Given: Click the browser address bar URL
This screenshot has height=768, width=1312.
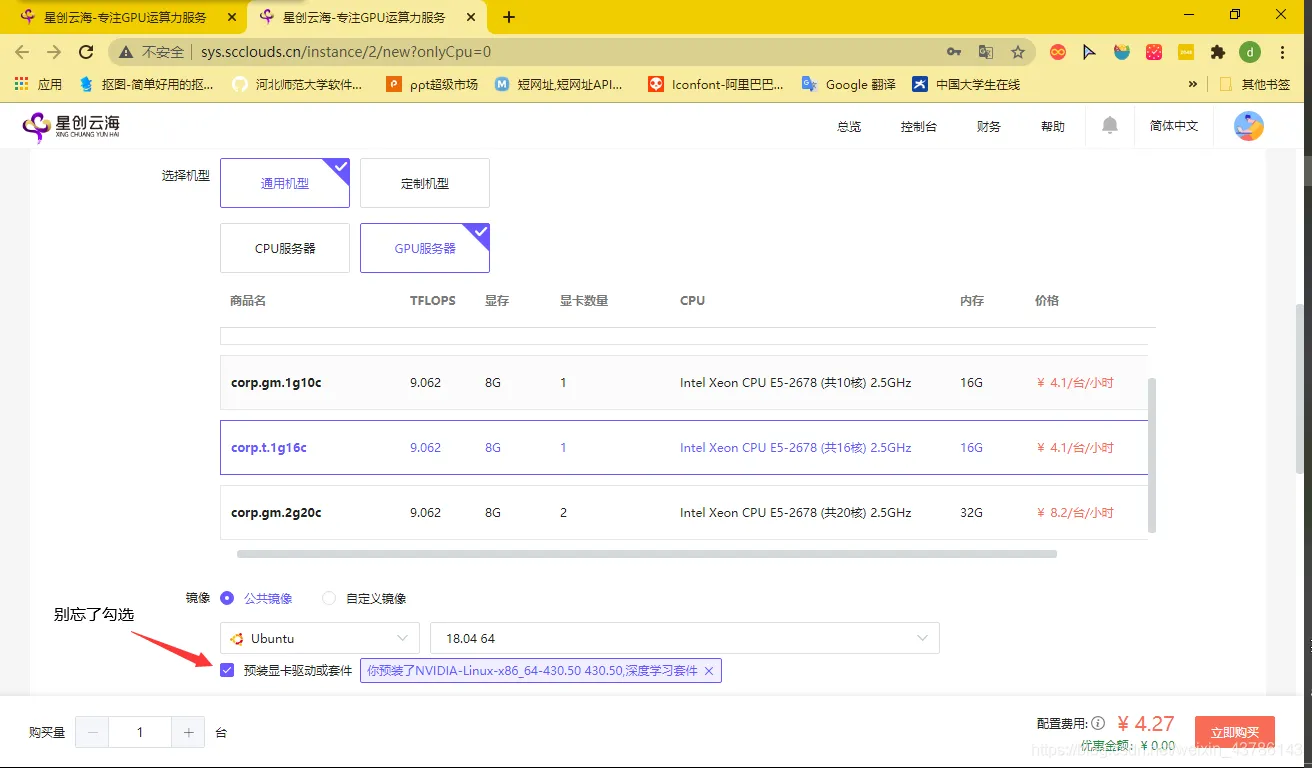Looking at the screenshot, I should [345, 52].
